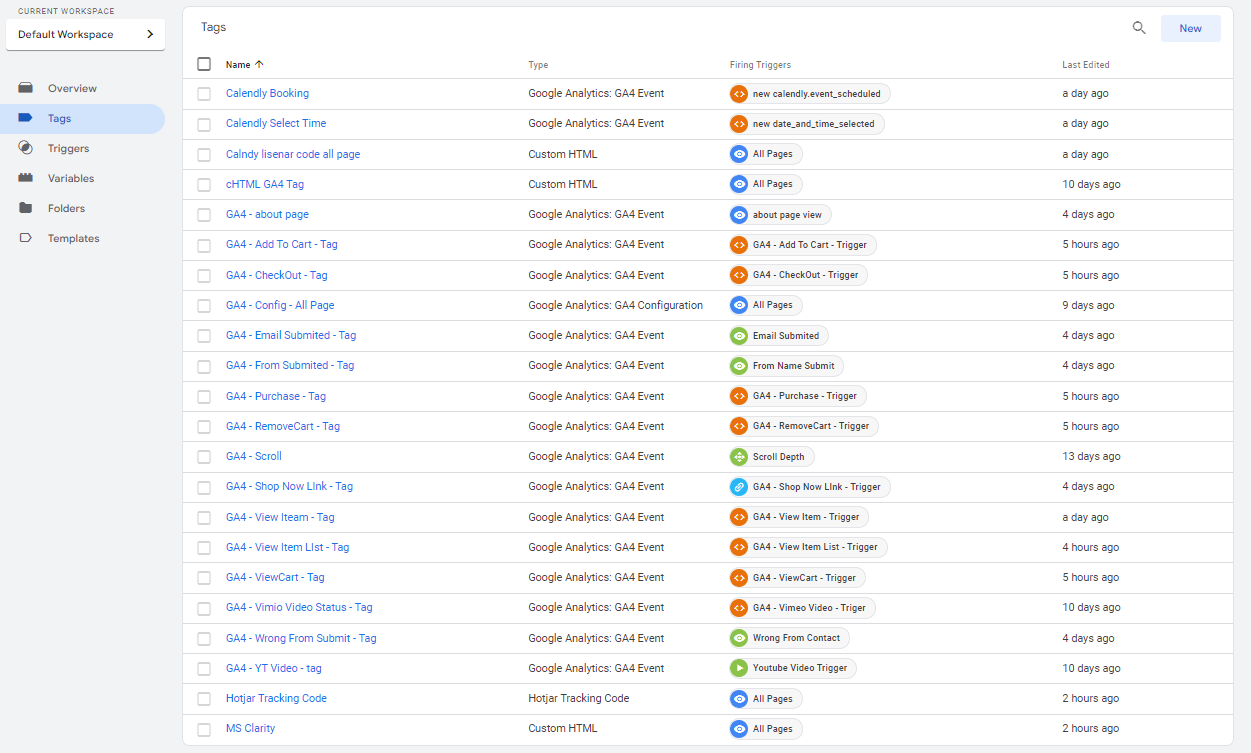Click the Scroll Depth trigger icon

[739, 457]
